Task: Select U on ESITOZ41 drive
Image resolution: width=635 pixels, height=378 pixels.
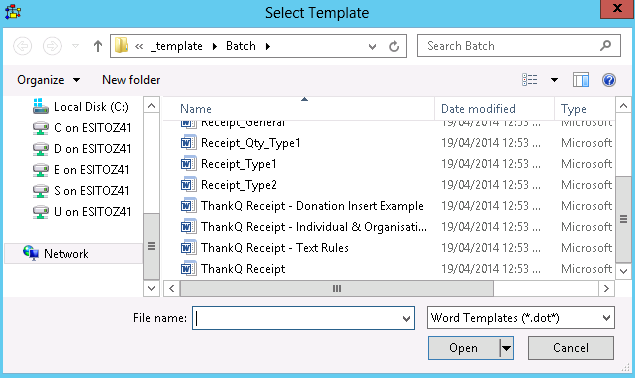Action: pyautogui.click(x=82, y=212)
